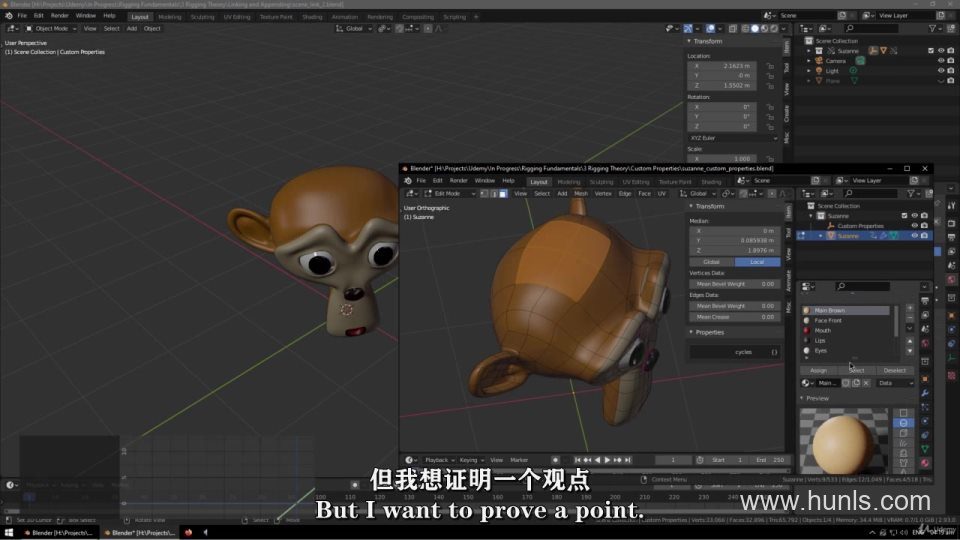Image resolution: width=960 pixels, height=540 pixels.
Task: Hide Light in back window outliner
Action: coord(941,70)
